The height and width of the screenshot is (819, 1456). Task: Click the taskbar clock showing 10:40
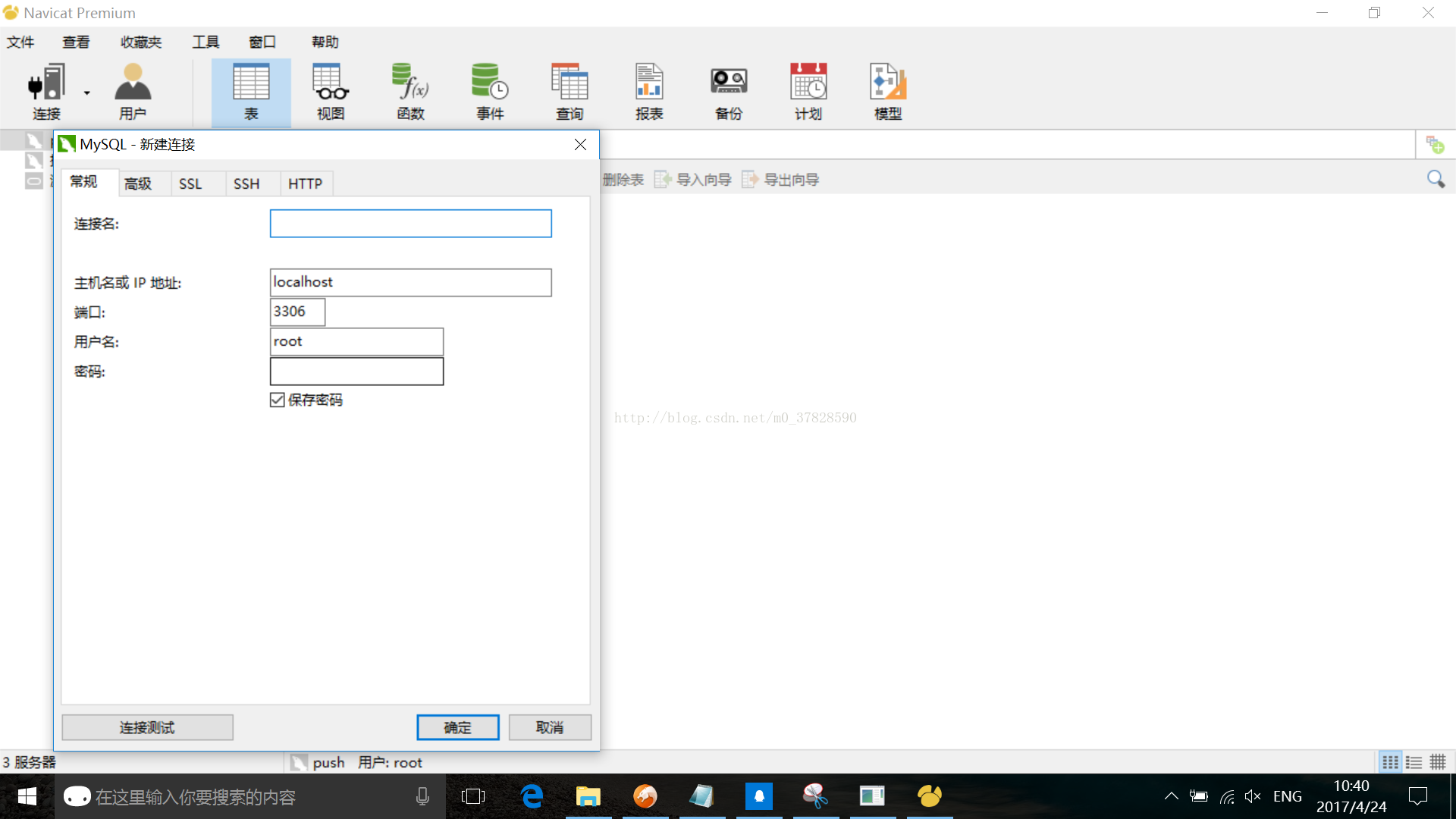(x=1351, y=796)
